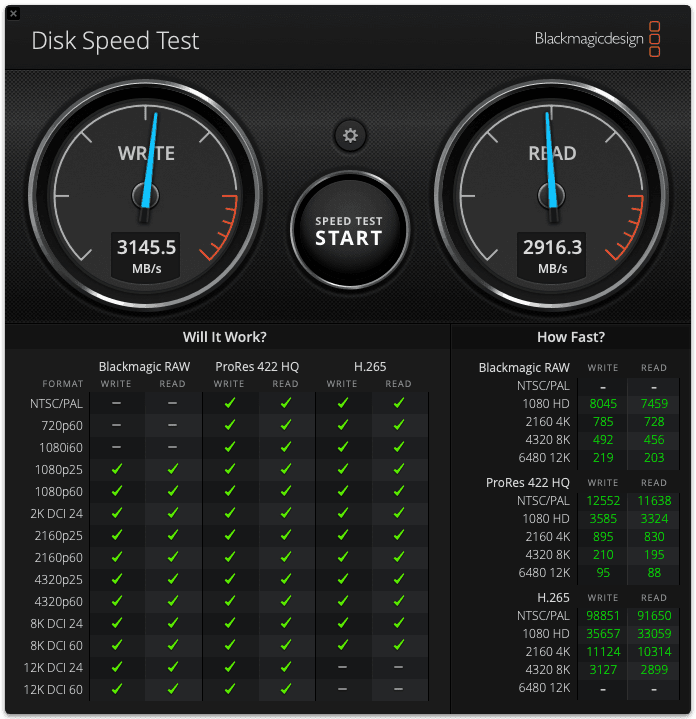Click Blackmagic RAW 2160 4K write value 785
The width and height of the screenshot is (696, 719).
pos(603,421)
